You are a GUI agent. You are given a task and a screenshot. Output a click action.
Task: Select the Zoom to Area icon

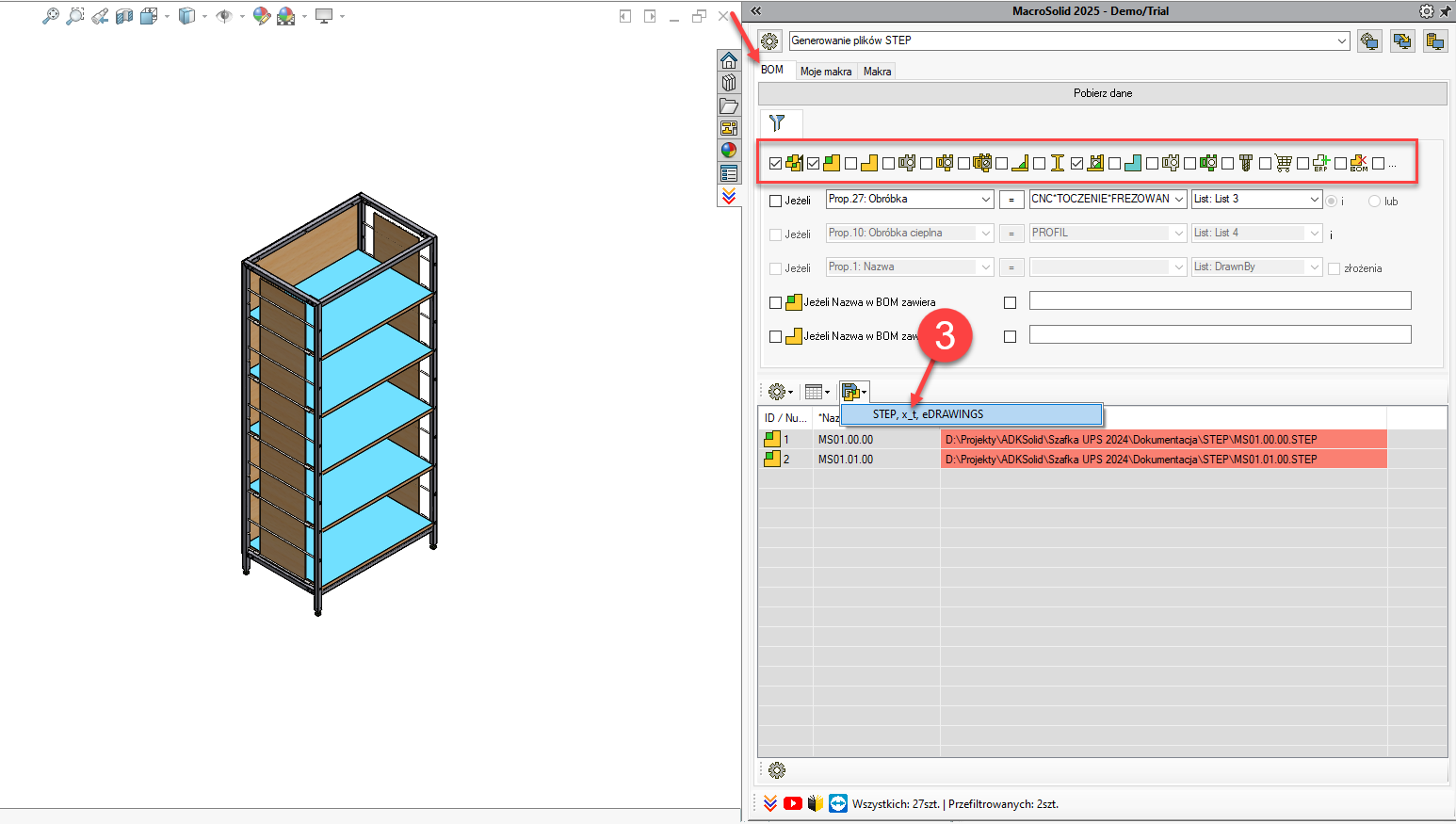click(75, 16)
